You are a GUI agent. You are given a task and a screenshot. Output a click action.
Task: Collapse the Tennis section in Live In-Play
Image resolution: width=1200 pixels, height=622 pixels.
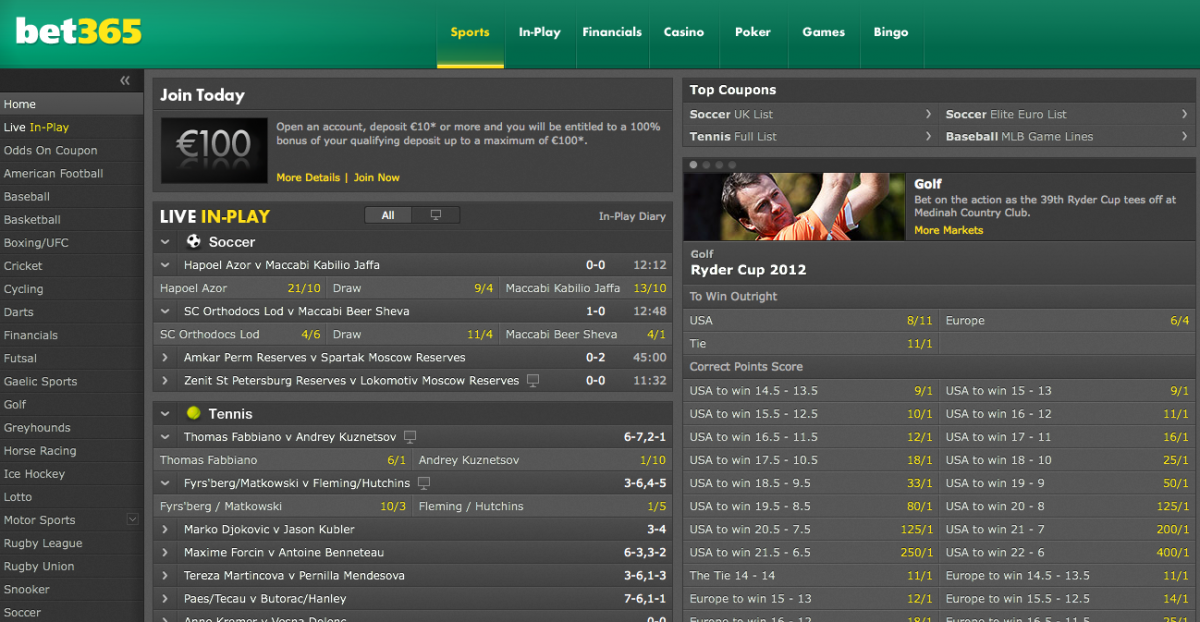(x=165, y=413)
